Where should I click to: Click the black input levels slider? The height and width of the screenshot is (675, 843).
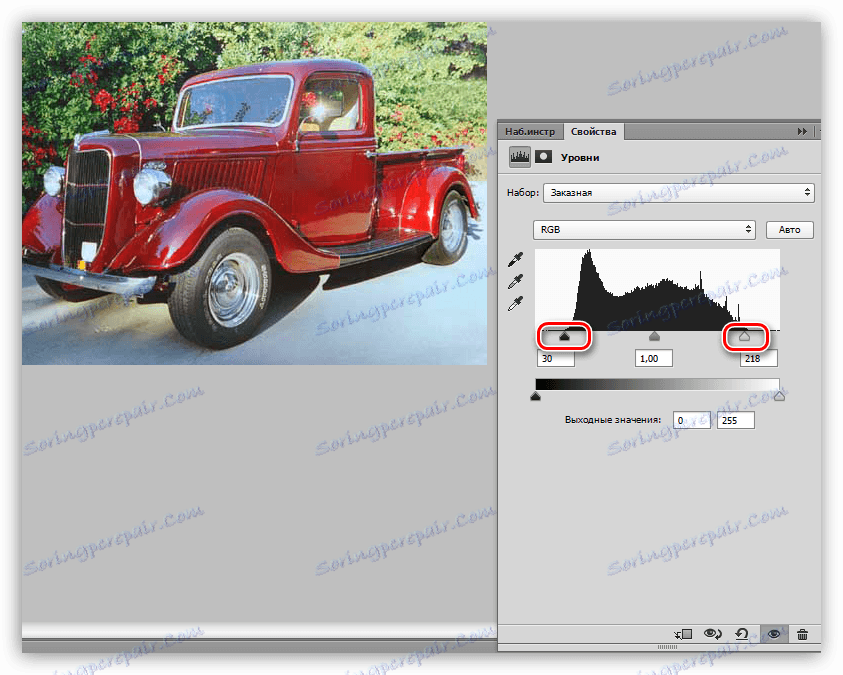564,336
